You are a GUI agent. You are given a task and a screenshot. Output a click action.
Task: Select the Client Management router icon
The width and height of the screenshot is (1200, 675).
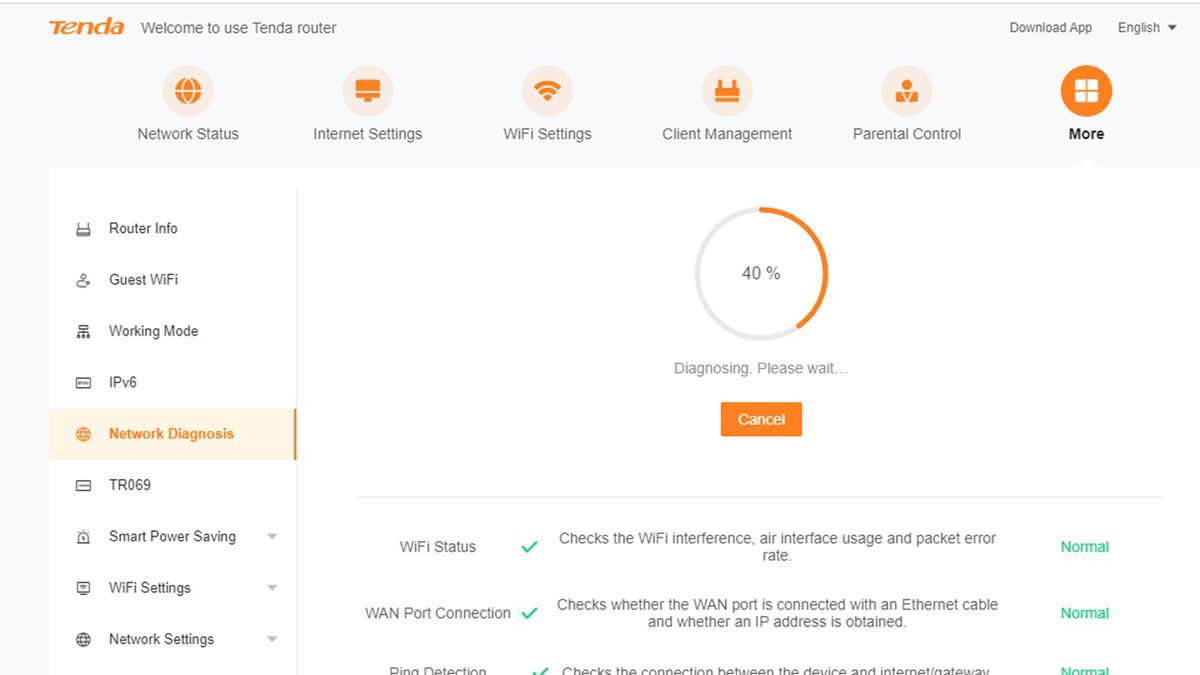pos(727,91)
